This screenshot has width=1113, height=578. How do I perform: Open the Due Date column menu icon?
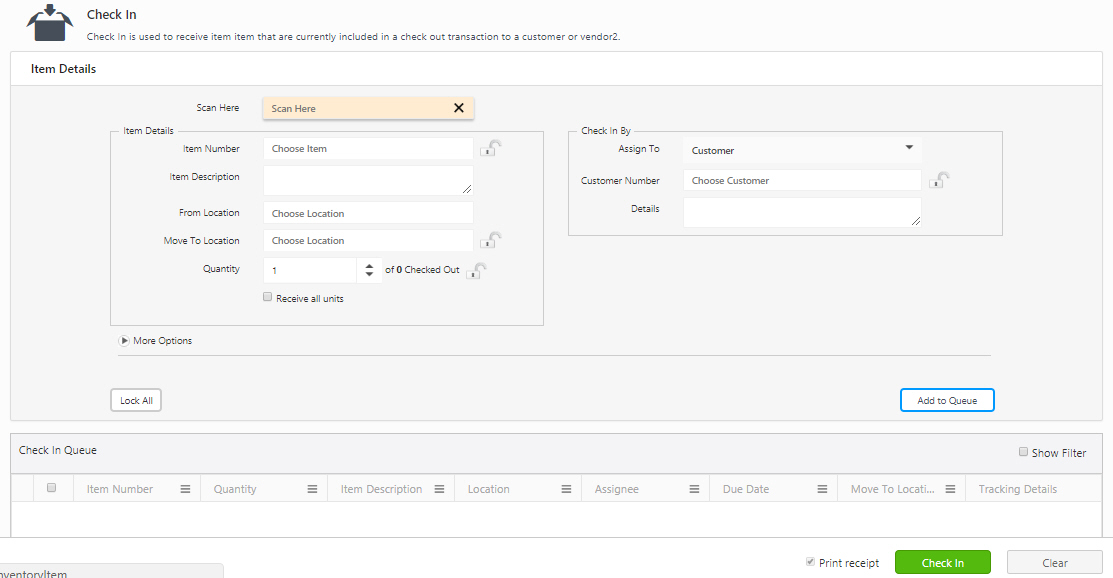(x=822, y=489)
